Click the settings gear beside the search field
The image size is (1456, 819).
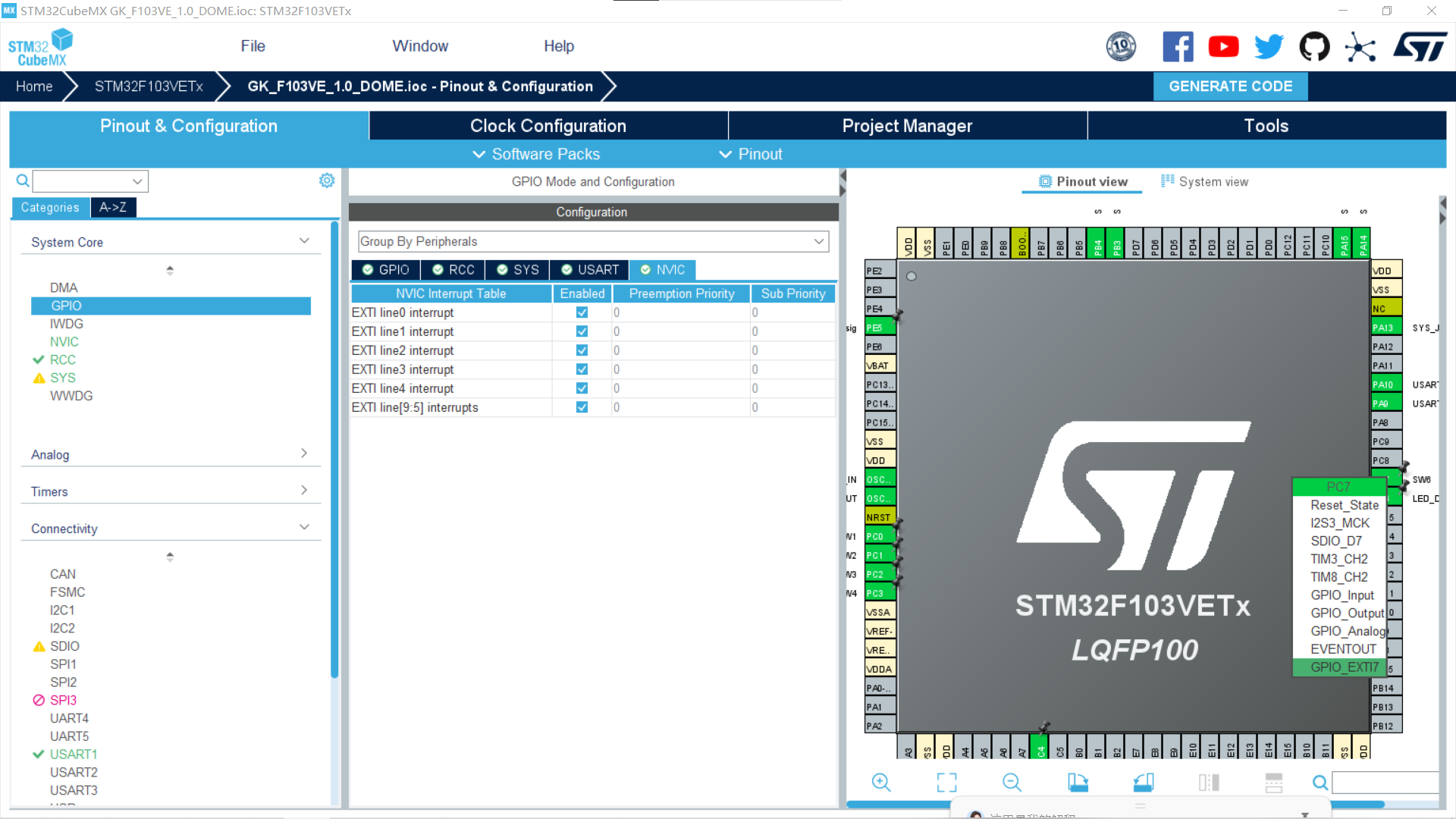click(x=327, y=180)
